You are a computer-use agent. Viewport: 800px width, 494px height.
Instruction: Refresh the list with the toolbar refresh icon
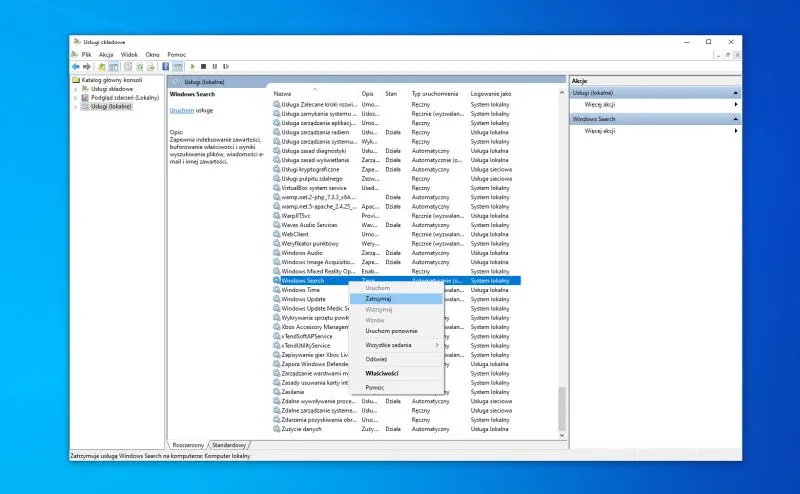(x=139, y=67)
